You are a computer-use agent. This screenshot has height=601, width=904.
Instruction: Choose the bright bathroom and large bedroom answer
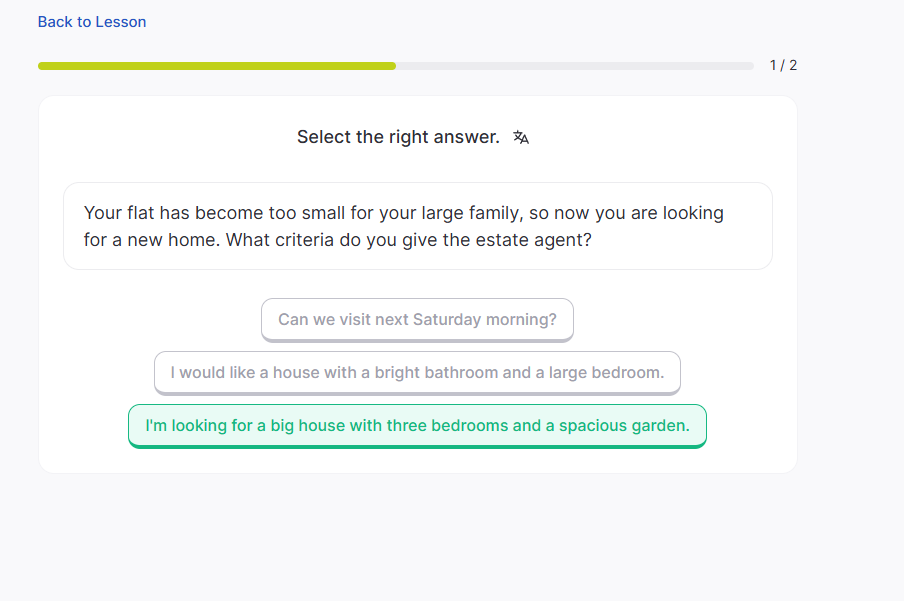[417, 373]
